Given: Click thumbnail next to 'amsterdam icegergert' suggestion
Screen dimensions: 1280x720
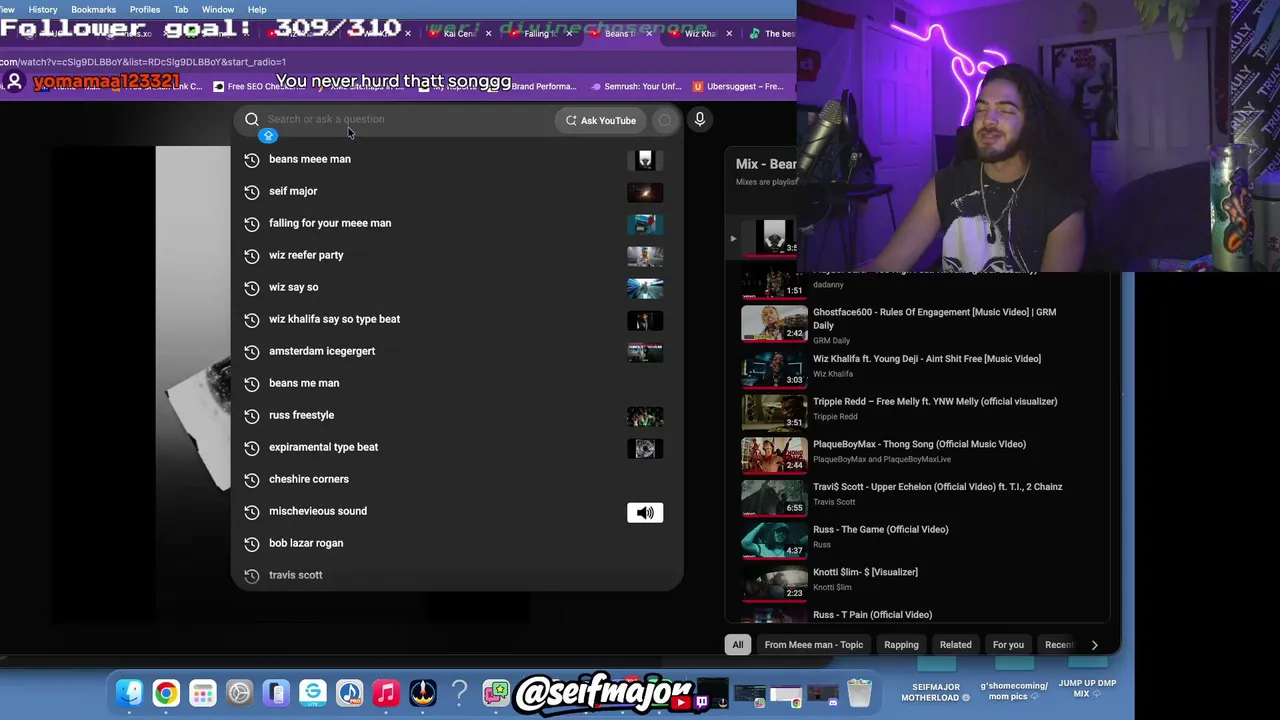Looking at the screenshot, I should (x=645, y=352).
